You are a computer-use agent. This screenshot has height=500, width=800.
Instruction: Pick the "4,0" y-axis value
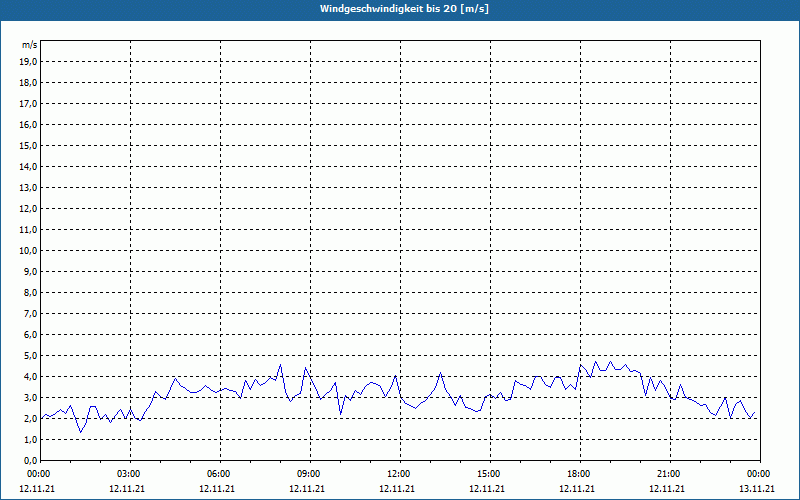pos(31,377)
